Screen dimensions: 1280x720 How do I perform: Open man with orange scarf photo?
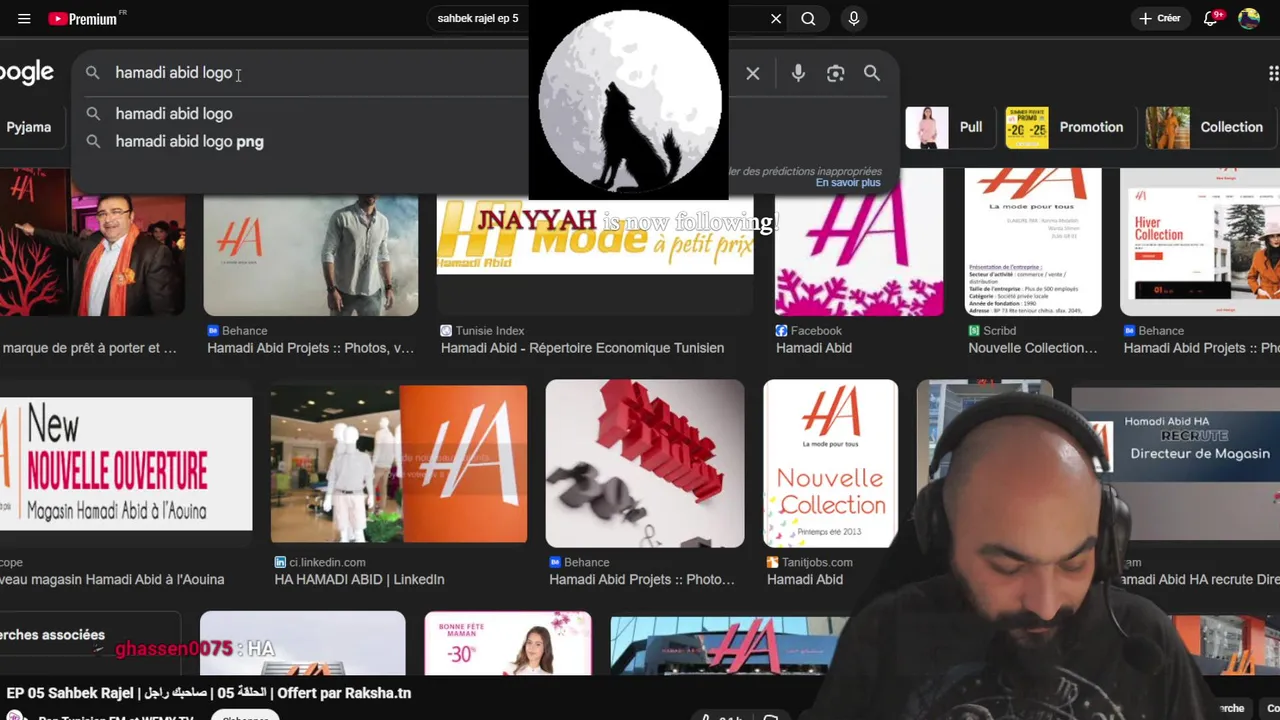pos(92,242)
